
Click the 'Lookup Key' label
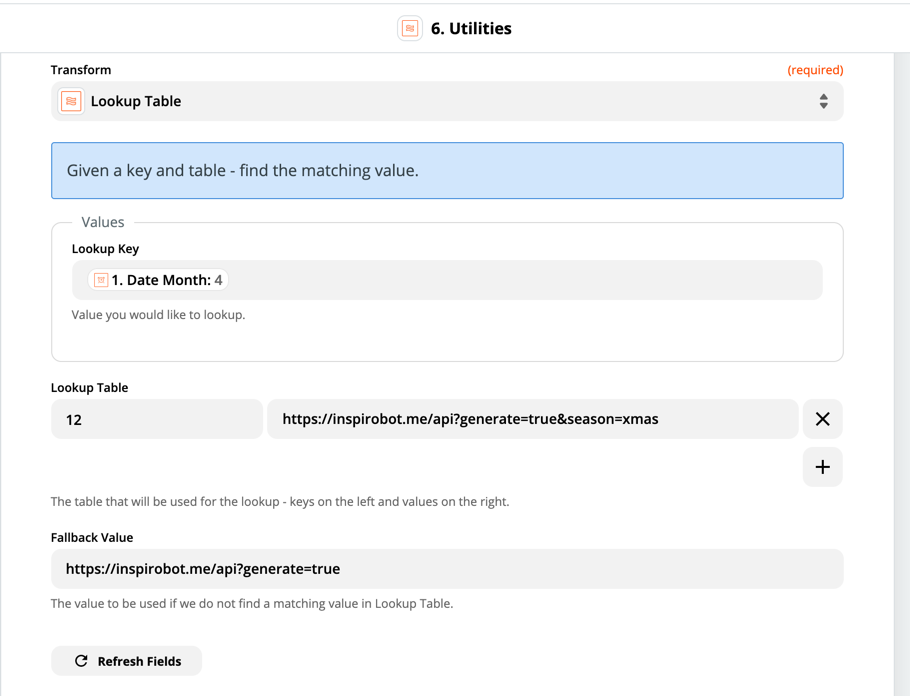(x=105, y=248)
